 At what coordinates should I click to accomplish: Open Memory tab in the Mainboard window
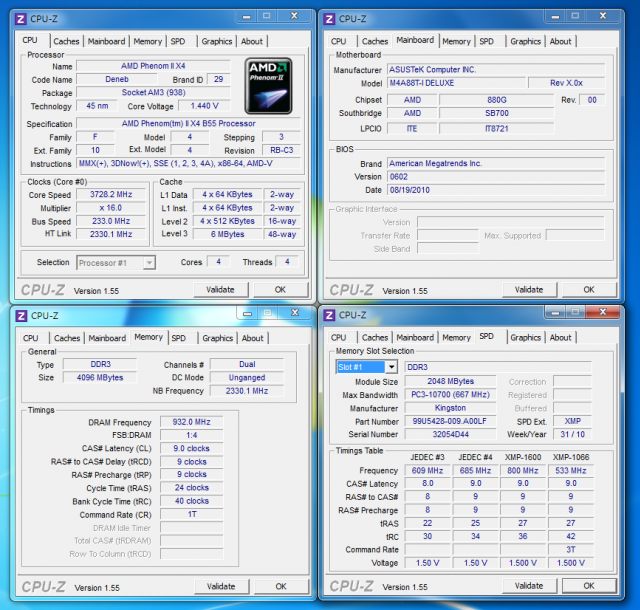(456, 41)
